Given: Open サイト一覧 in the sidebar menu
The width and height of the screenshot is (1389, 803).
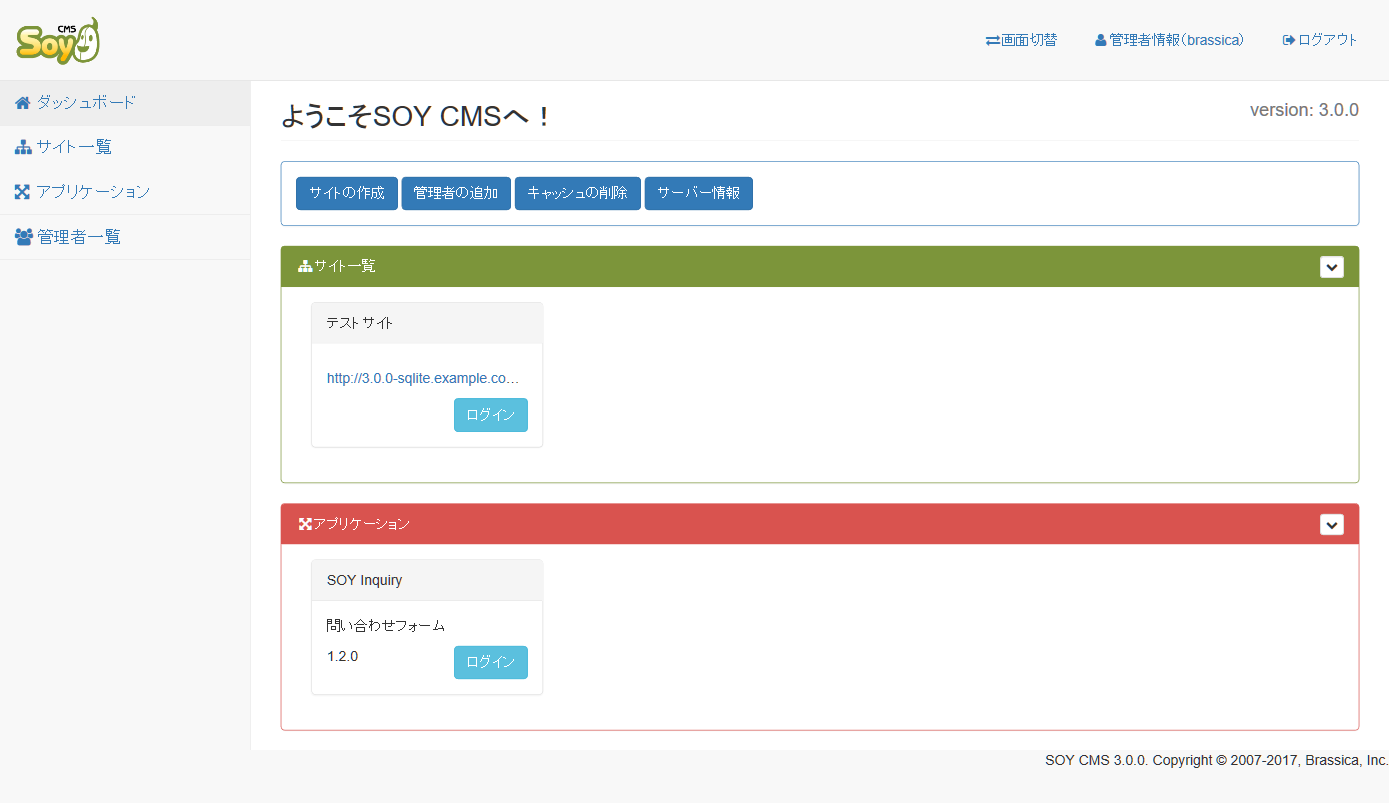Looking at the screenshot, I should click(125, 148).
